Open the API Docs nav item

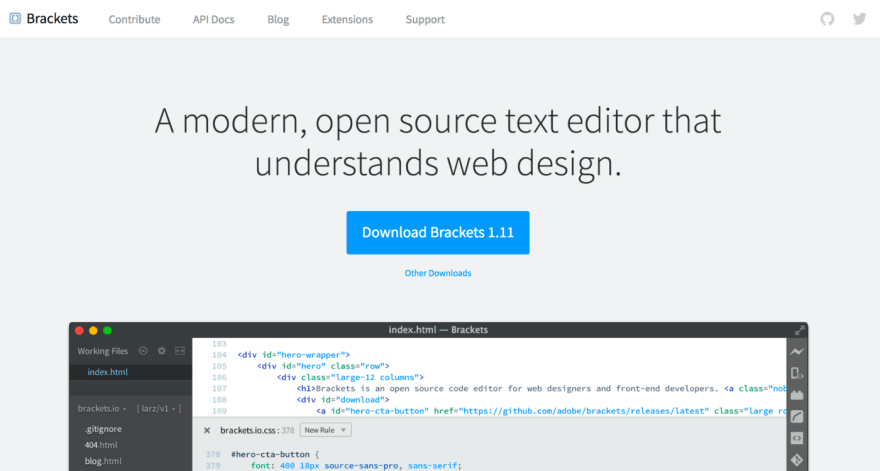(213, 20)
